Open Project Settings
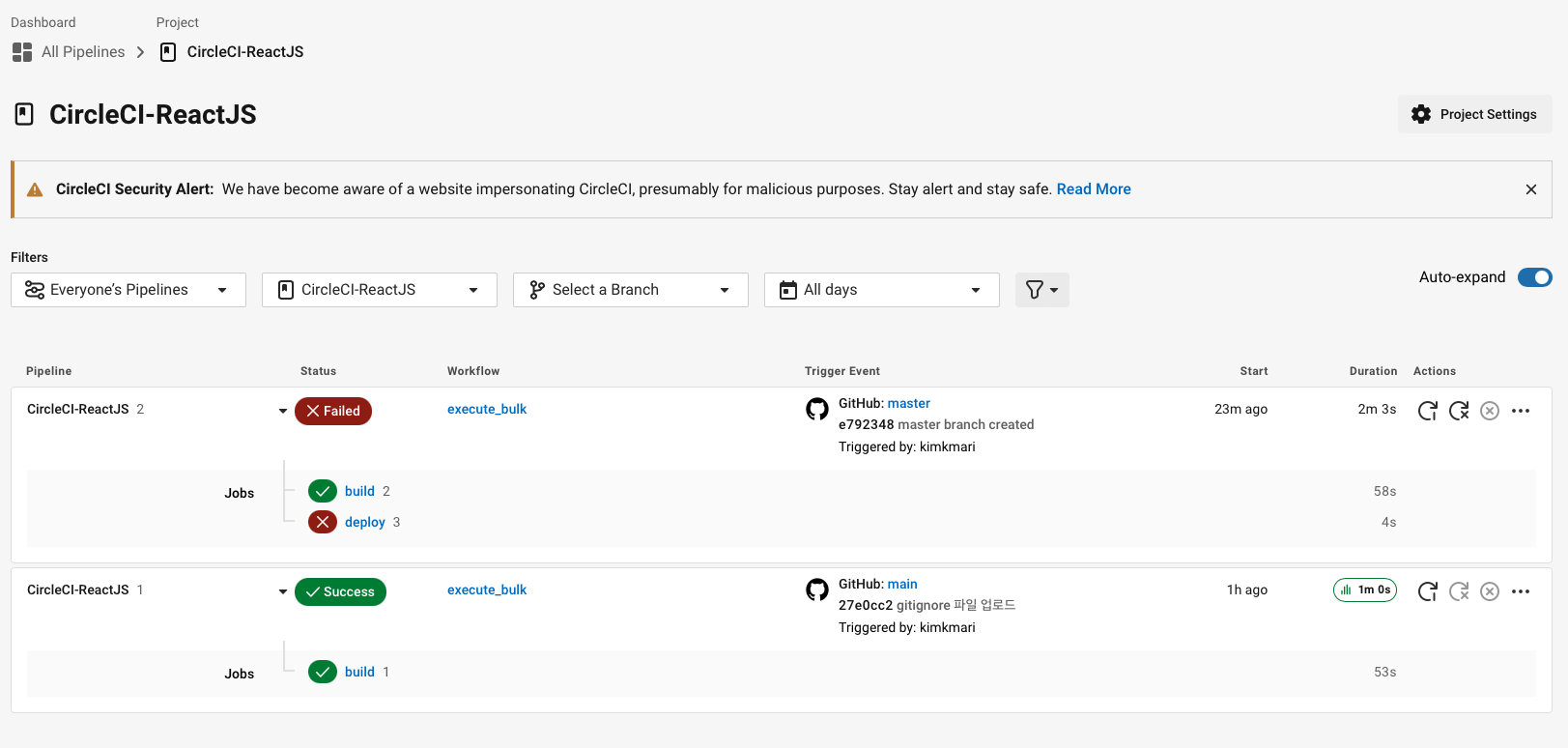The width and height of the screenshot is (1568, 748). [1474, 114]
